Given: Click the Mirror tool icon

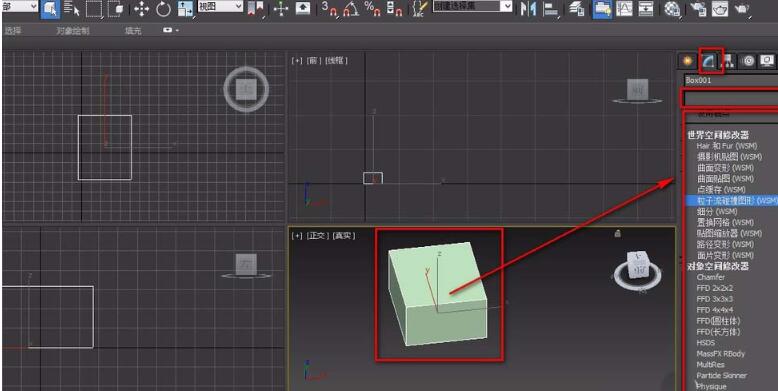Looking at the screenshot, I should point(528,9).
